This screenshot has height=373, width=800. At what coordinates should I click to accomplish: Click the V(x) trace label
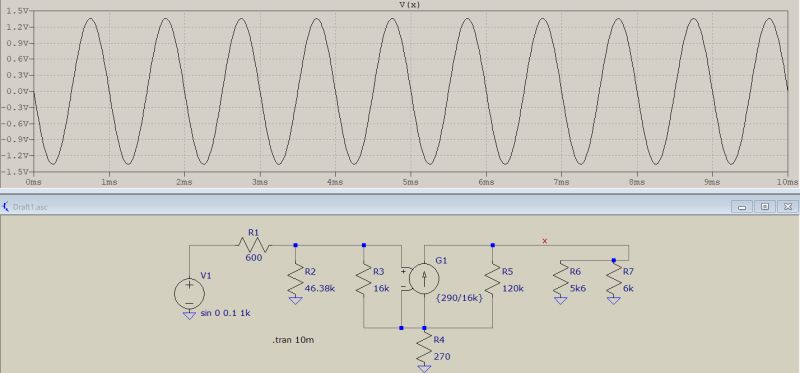pyautogui.click(x=410, y=5)
